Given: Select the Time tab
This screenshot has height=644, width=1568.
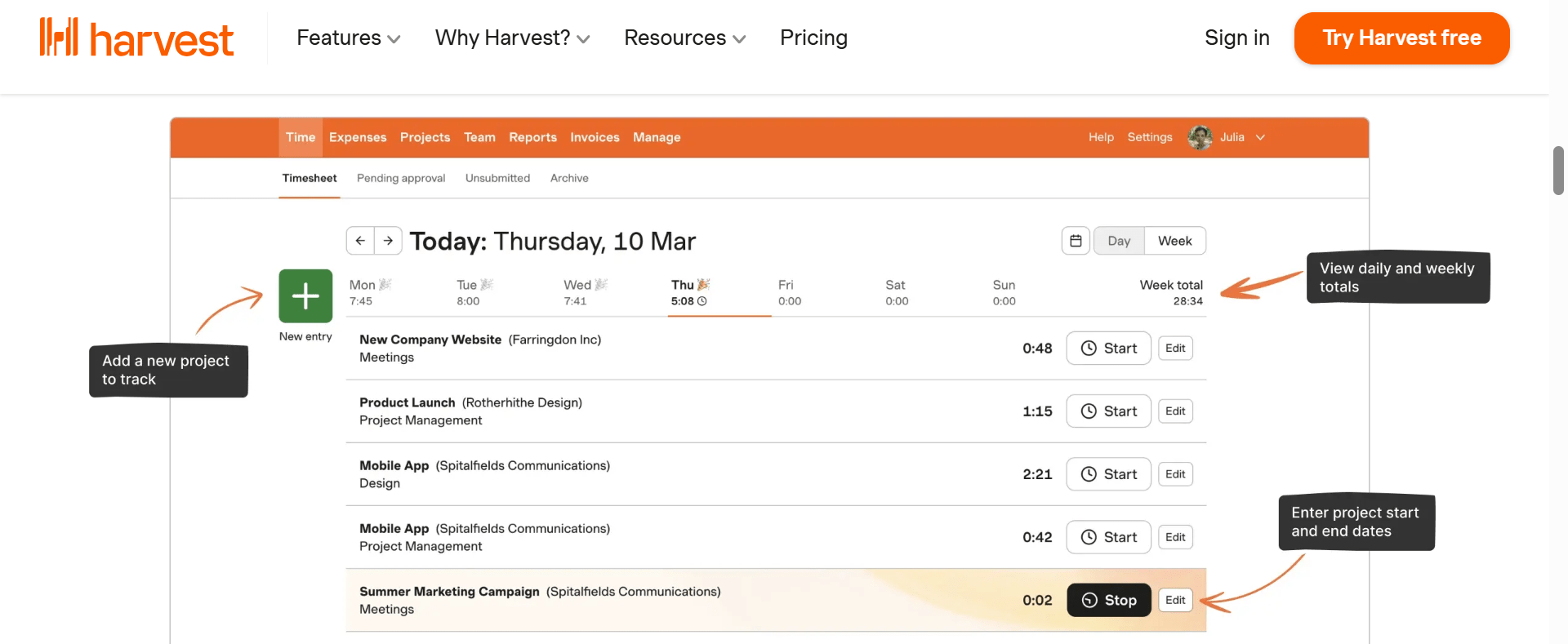Looking at the screenshot, I should point(301,137).
